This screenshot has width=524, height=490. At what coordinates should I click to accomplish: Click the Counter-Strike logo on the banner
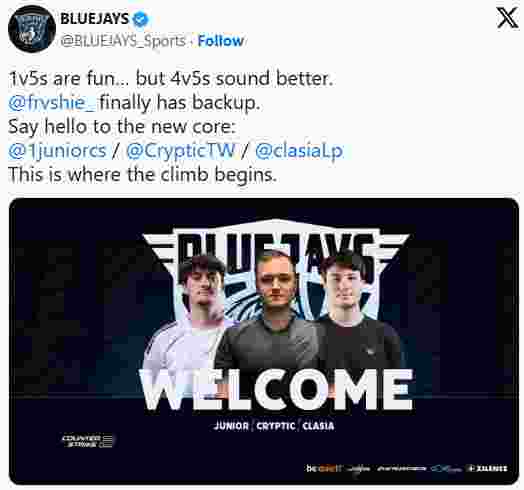coord(88,441)
